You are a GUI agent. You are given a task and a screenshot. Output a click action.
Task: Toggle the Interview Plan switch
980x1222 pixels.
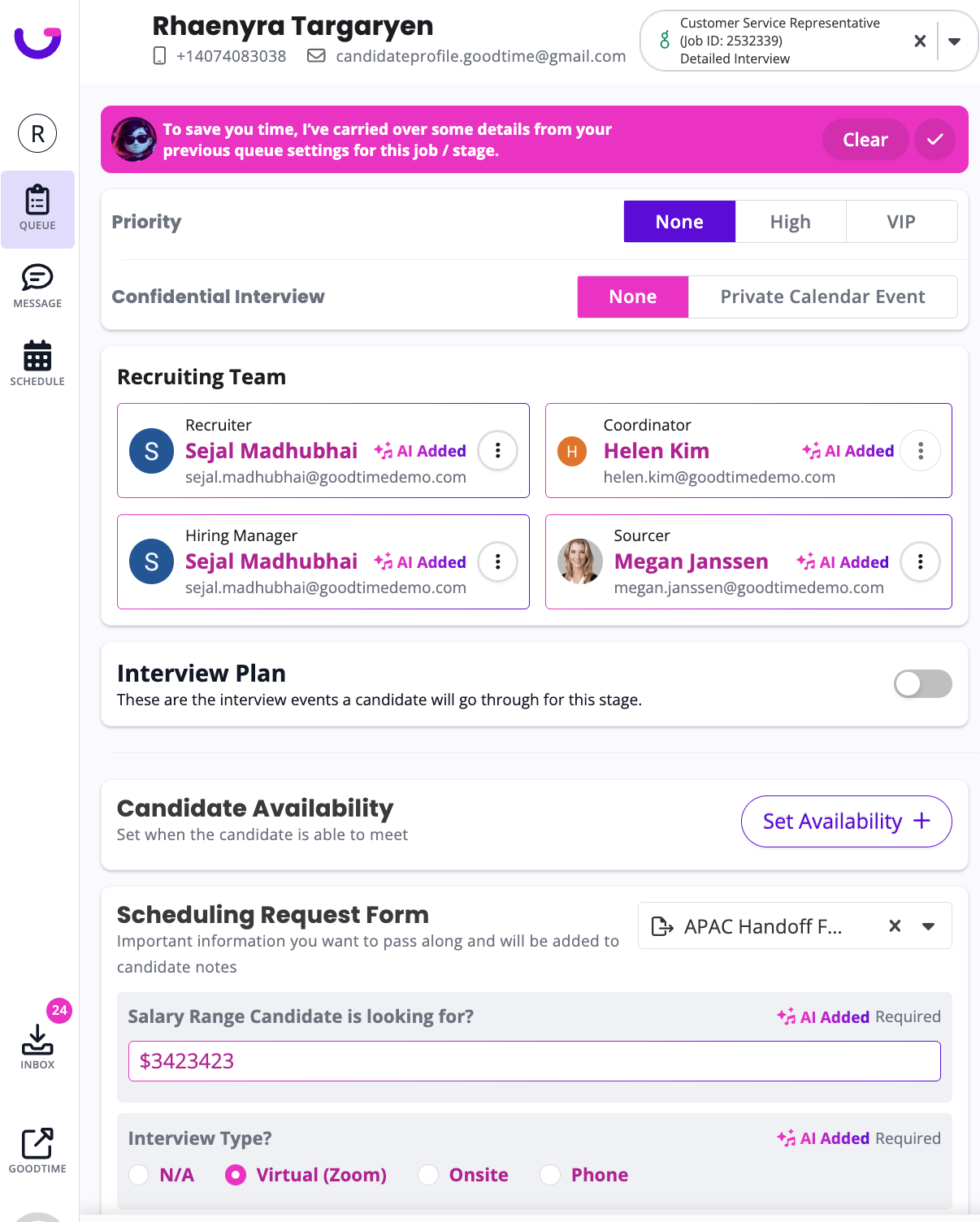coord(922,684)
